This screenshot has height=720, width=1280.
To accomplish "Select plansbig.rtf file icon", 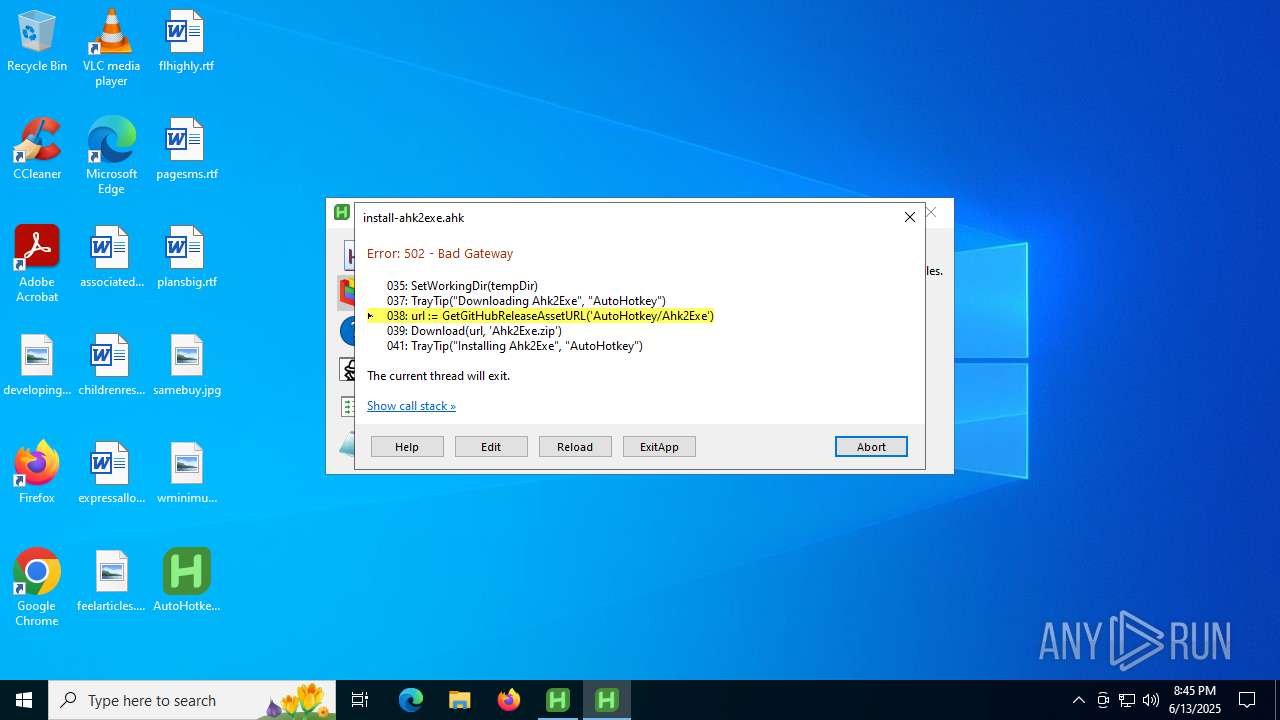I will click(x=186, y=258).
